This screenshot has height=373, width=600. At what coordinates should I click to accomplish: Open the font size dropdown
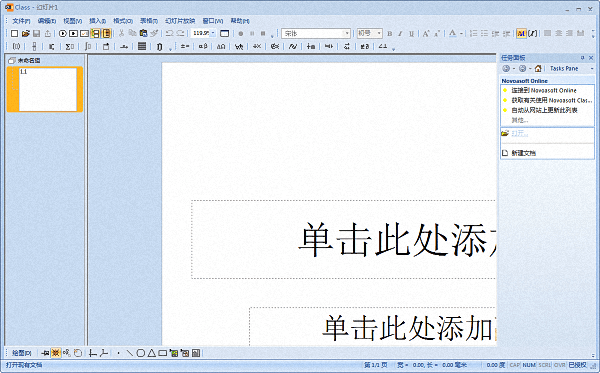tap(379, 34)
